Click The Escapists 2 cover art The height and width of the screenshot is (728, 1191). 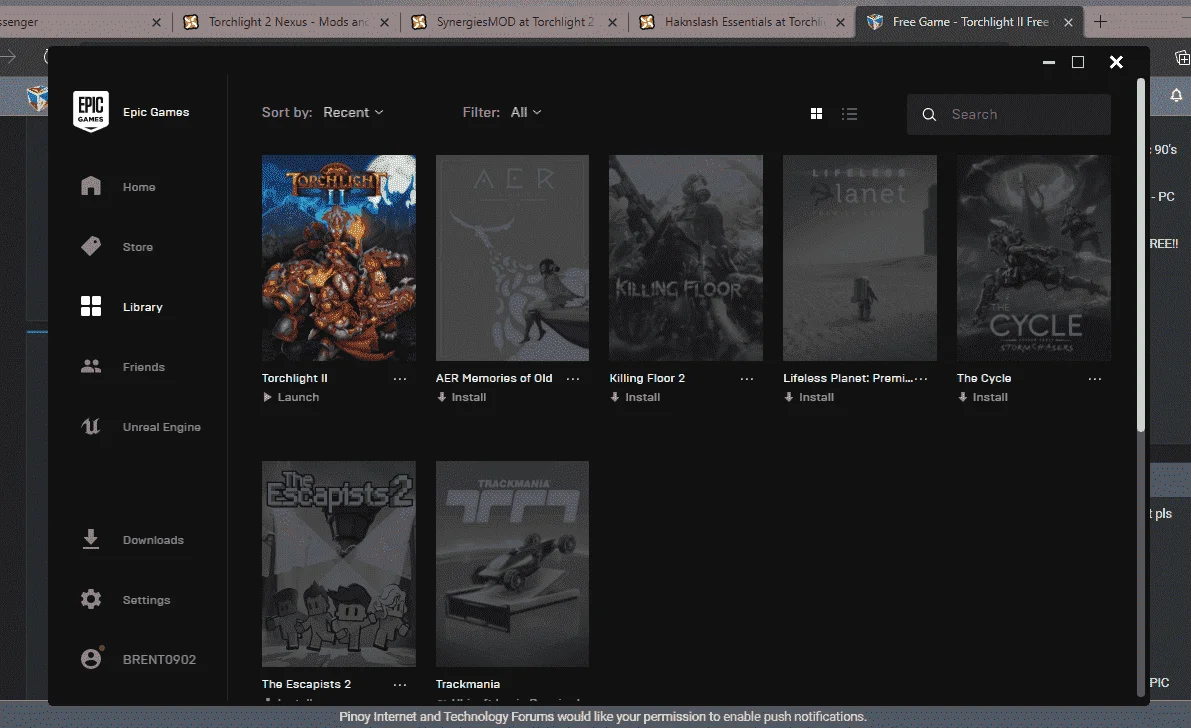click(339, 564)
